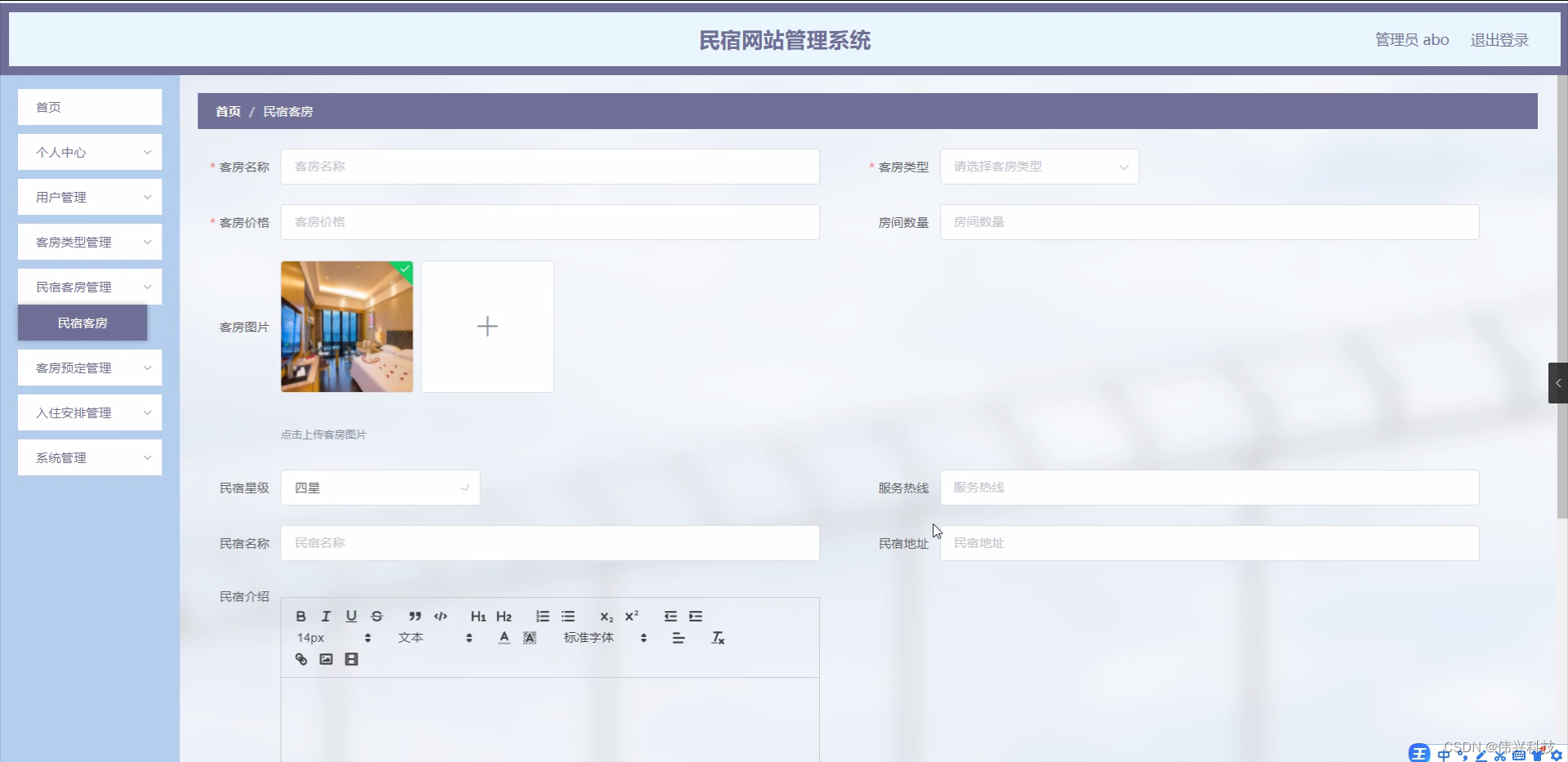Screen dimensions: 1568x762
Task: Apply H1 heading in the editor
Action: coord(479,617)
